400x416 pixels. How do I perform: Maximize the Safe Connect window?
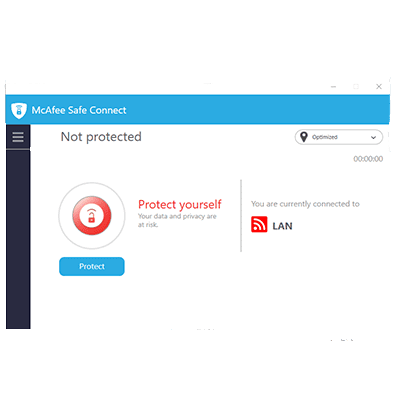click(356, 87)
